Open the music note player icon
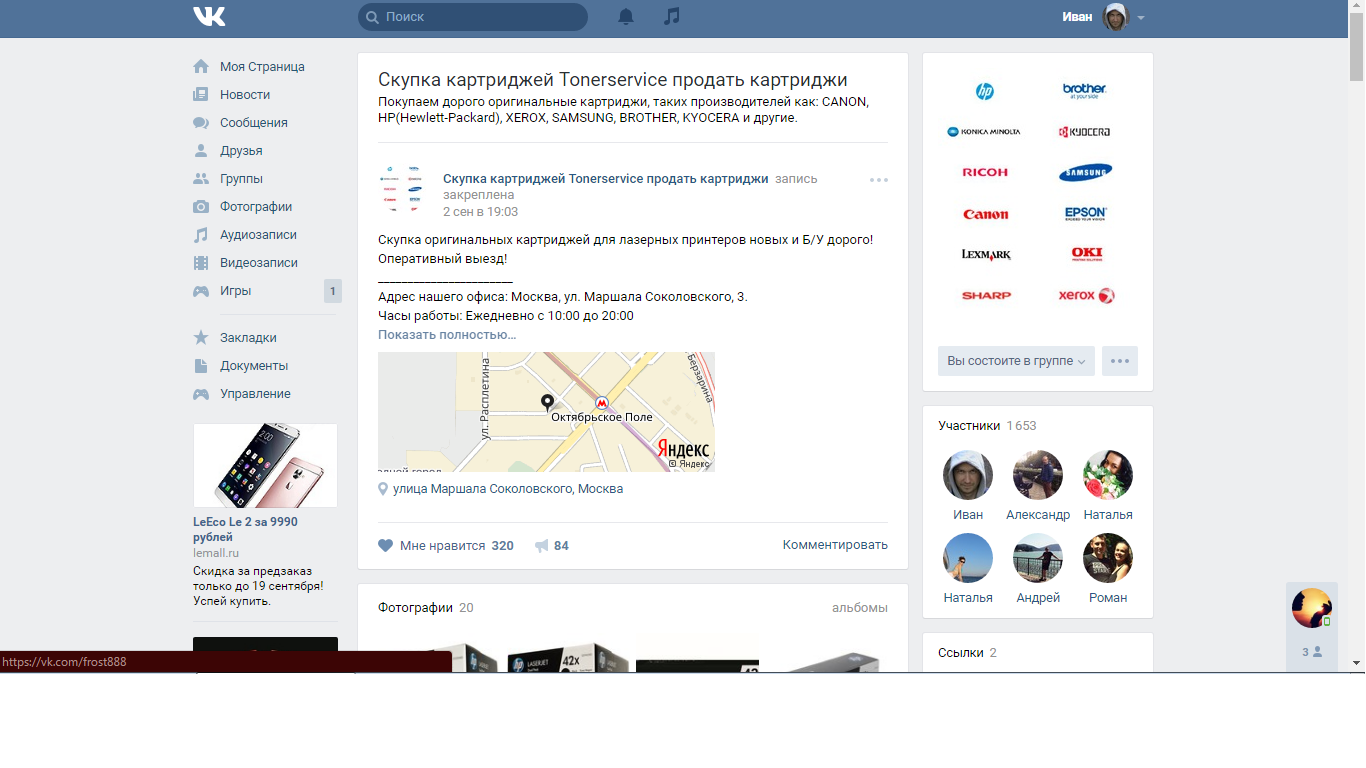Viewport: 1366px width, 768px height. [672, 16]
